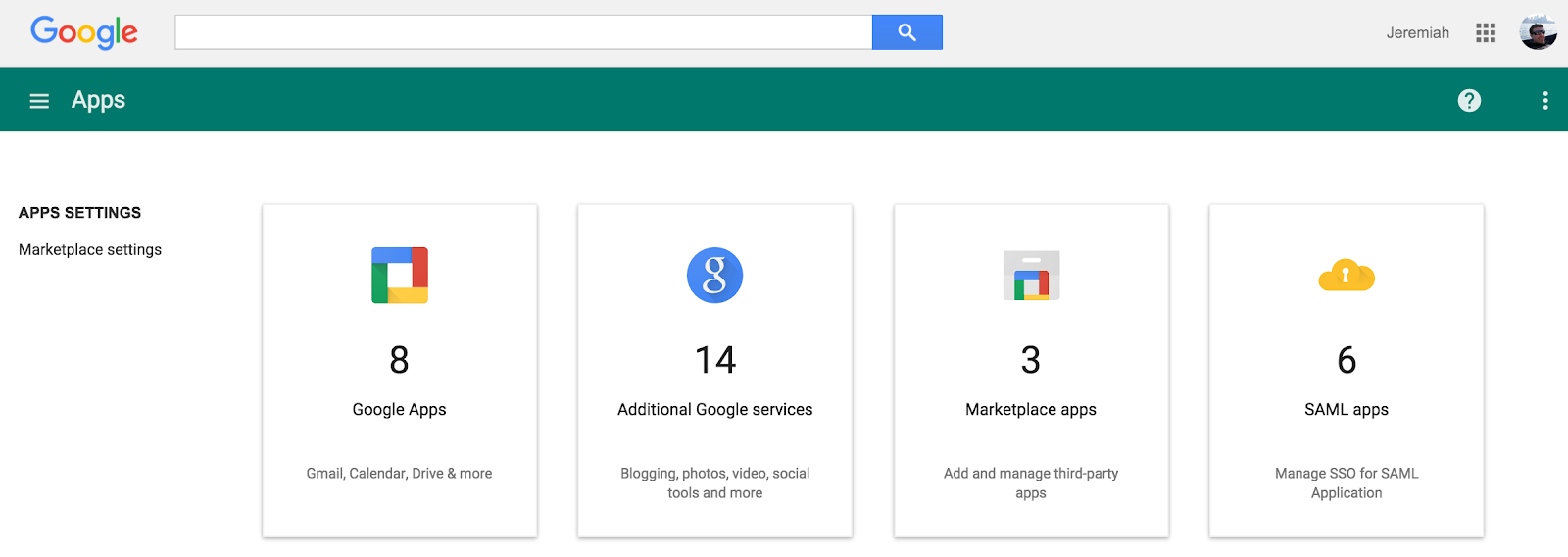Open Marketplace settings link
This screenshot has width=1568, height=557.
point(90,250)
